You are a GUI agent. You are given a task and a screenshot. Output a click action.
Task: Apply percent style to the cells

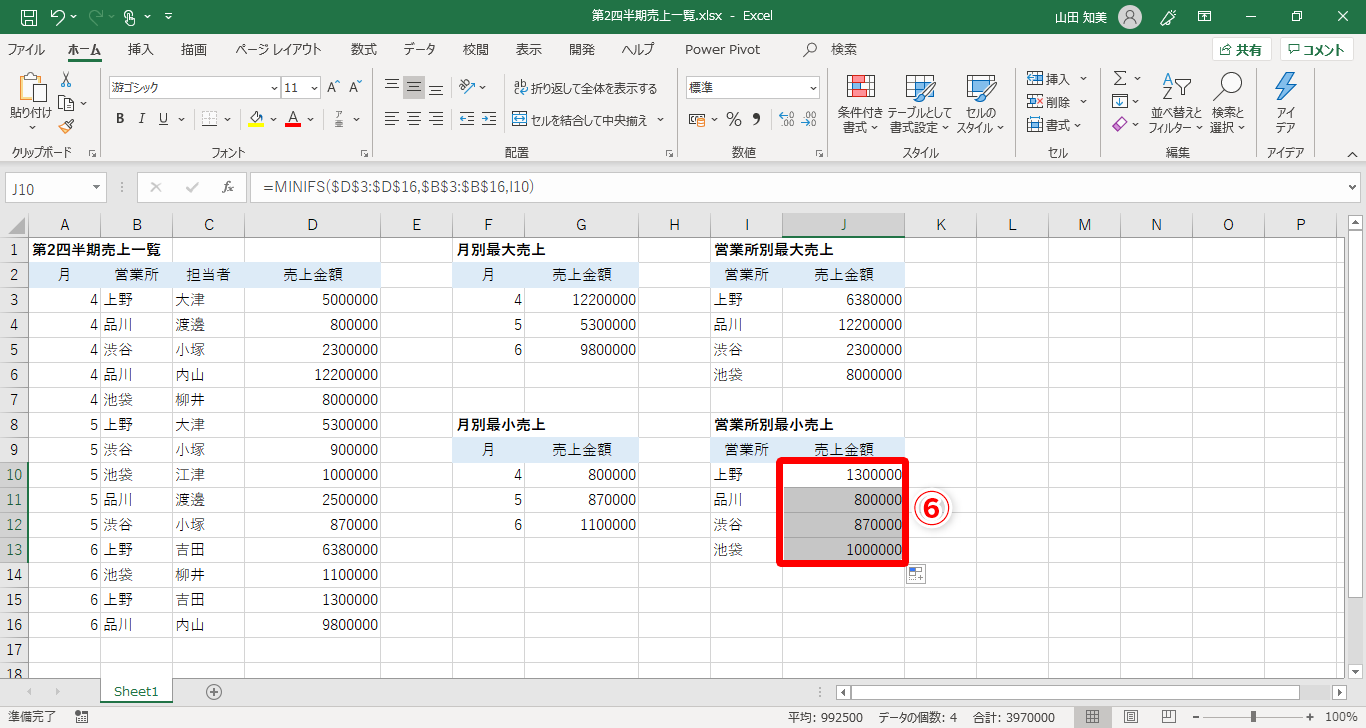pyautogui.click(x=734, y=119)
